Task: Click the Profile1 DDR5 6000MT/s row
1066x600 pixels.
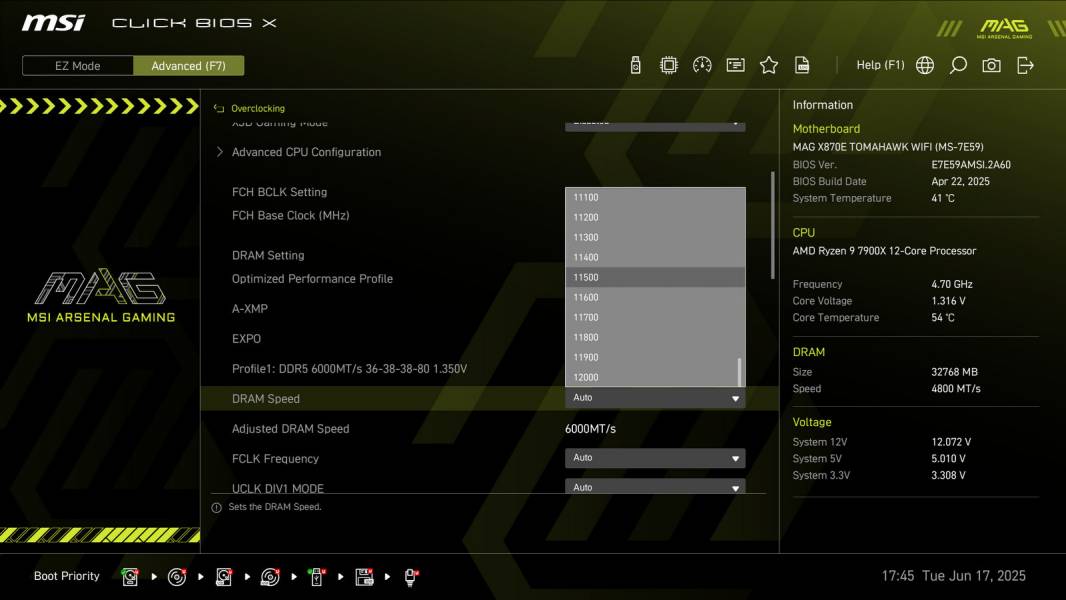Action: point(349,369)
